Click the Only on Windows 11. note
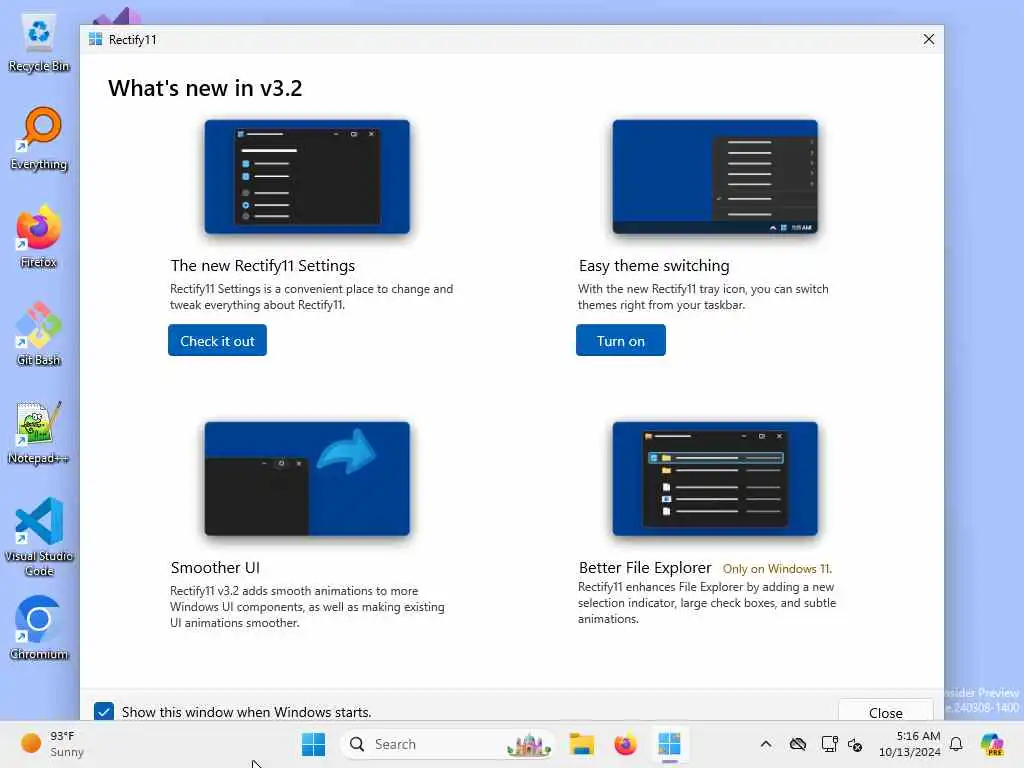 coord(777,569)
